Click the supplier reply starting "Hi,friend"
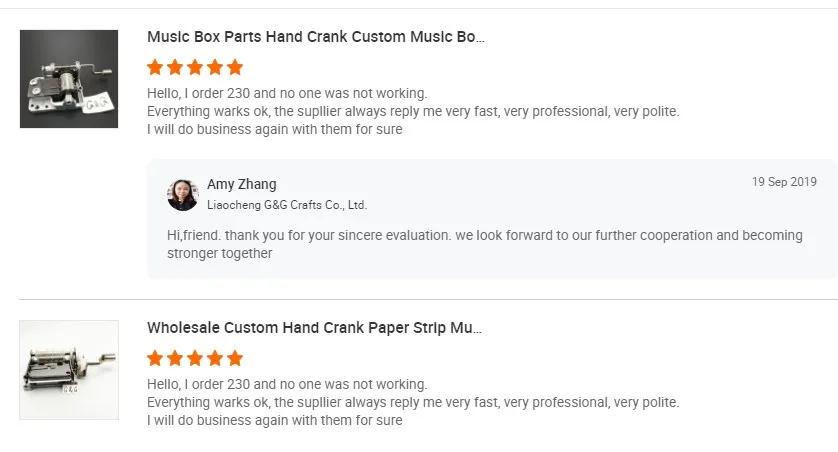Viewport: 838px width, 452px height. coord(484,244)
